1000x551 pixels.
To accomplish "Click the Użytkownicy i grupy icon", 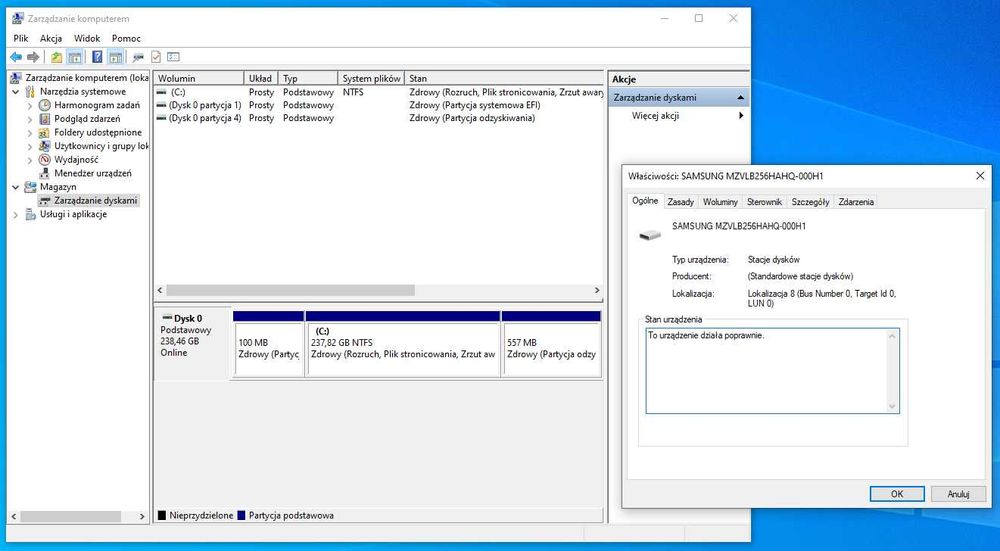I will tap(45, 146).
